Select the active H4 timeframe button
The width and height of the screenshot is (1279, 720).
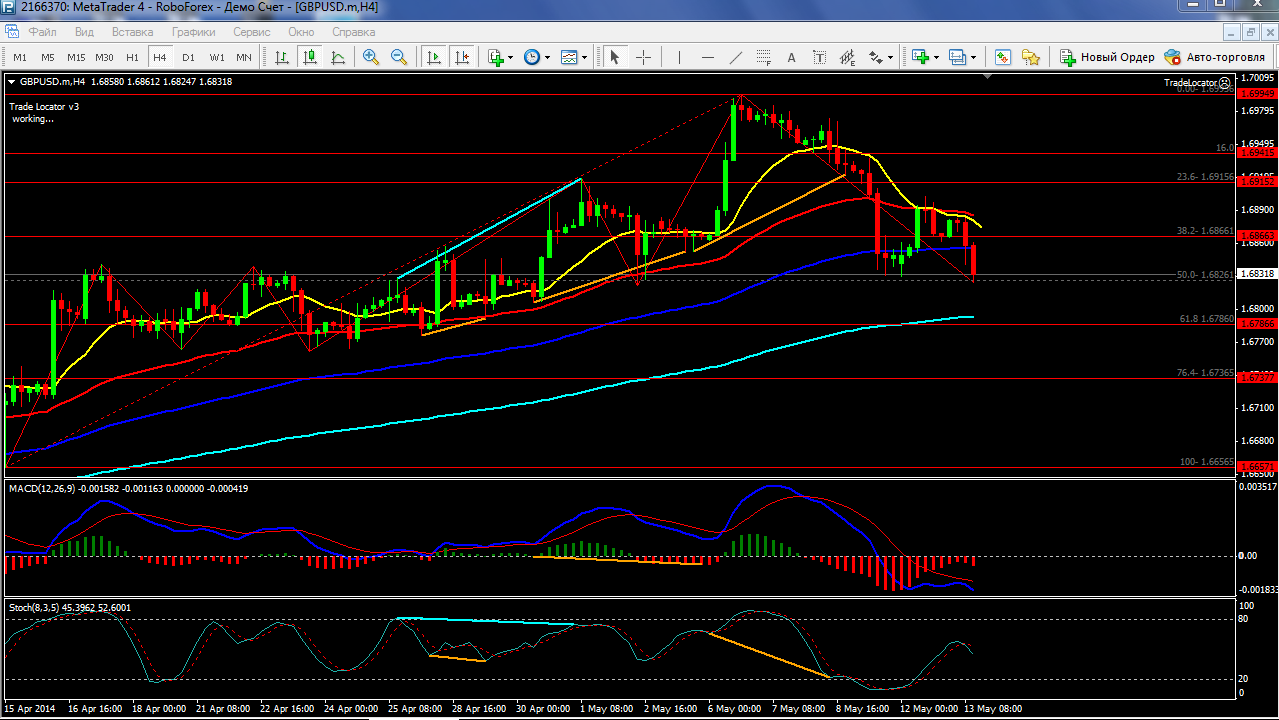pos(160,57)
